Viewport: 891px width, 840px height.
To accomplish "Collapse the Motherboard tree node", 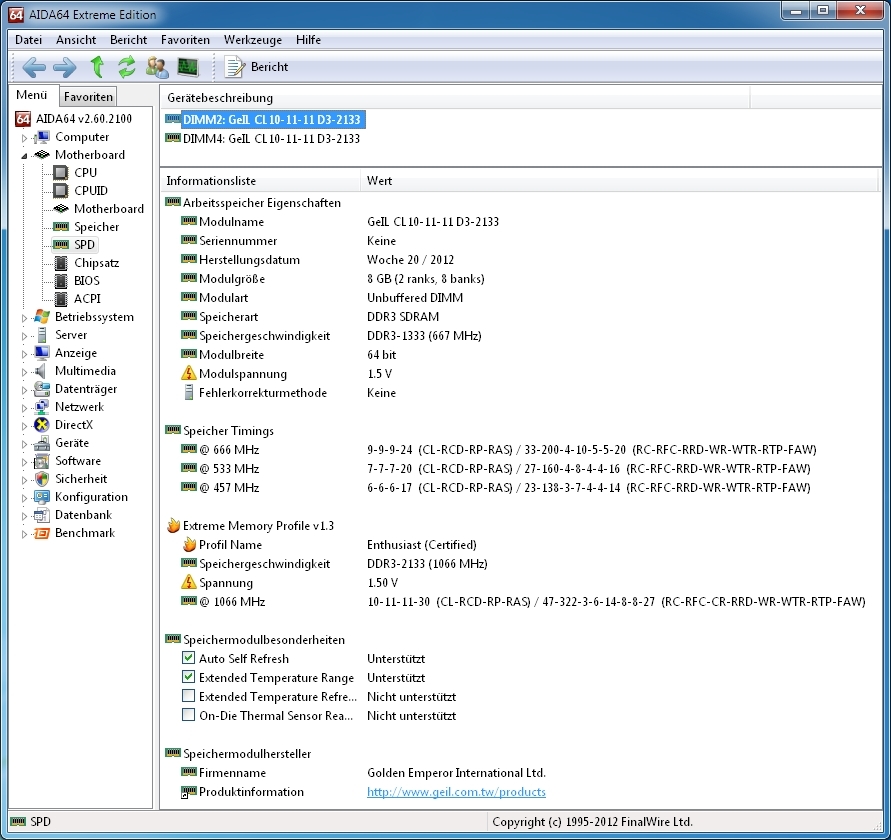I will [25, 156].
